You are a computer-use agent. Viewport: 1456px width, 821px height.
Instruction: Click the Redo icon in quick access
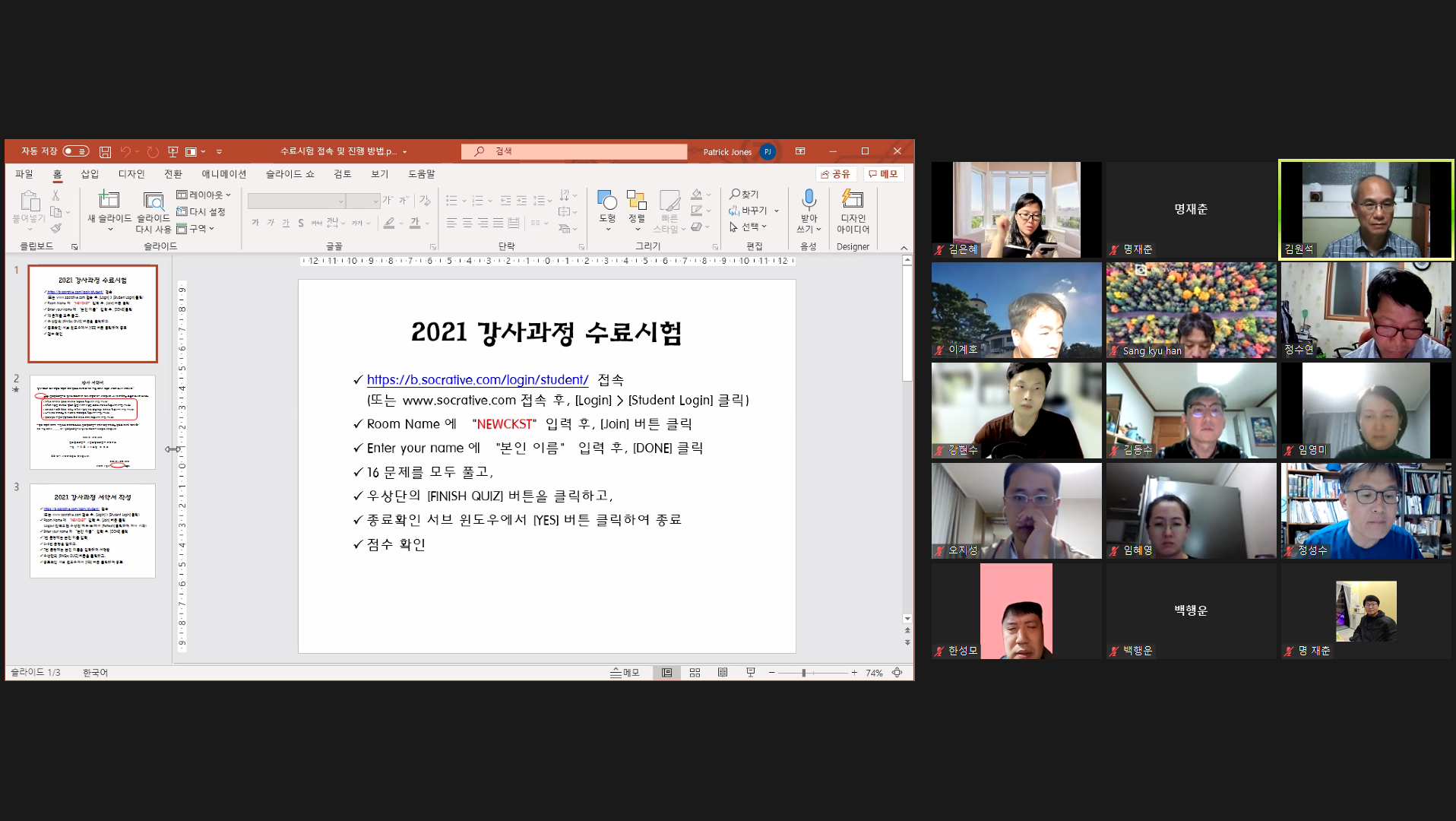point(153,152)
